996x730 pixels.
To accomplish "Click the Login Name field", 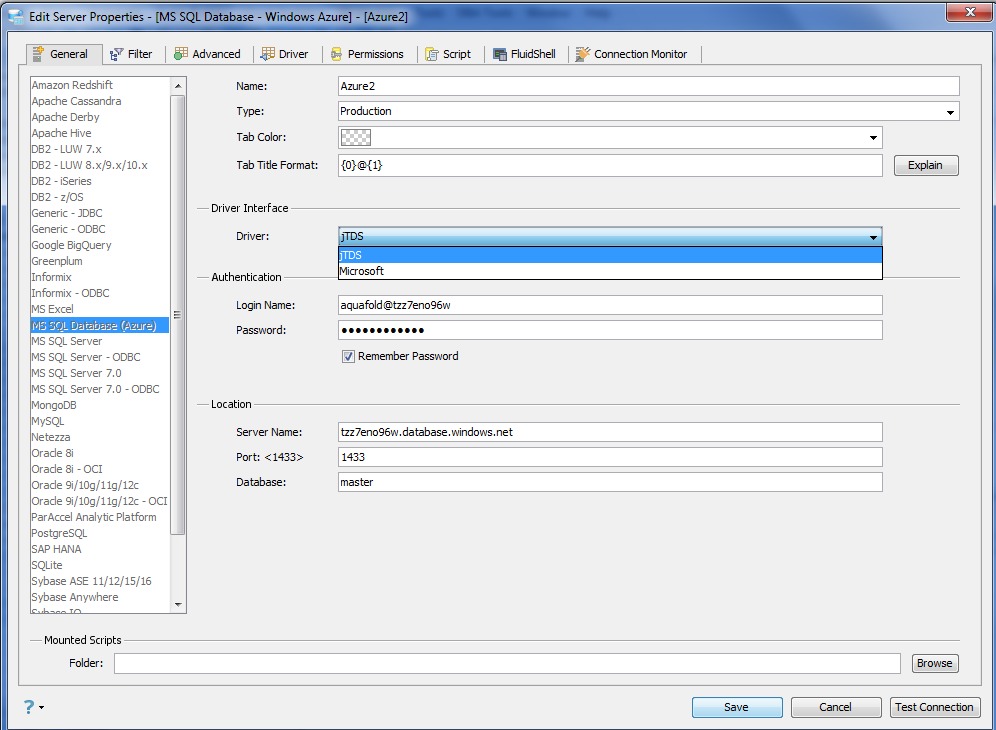I will pyautogui.click(x=610, y=305).
